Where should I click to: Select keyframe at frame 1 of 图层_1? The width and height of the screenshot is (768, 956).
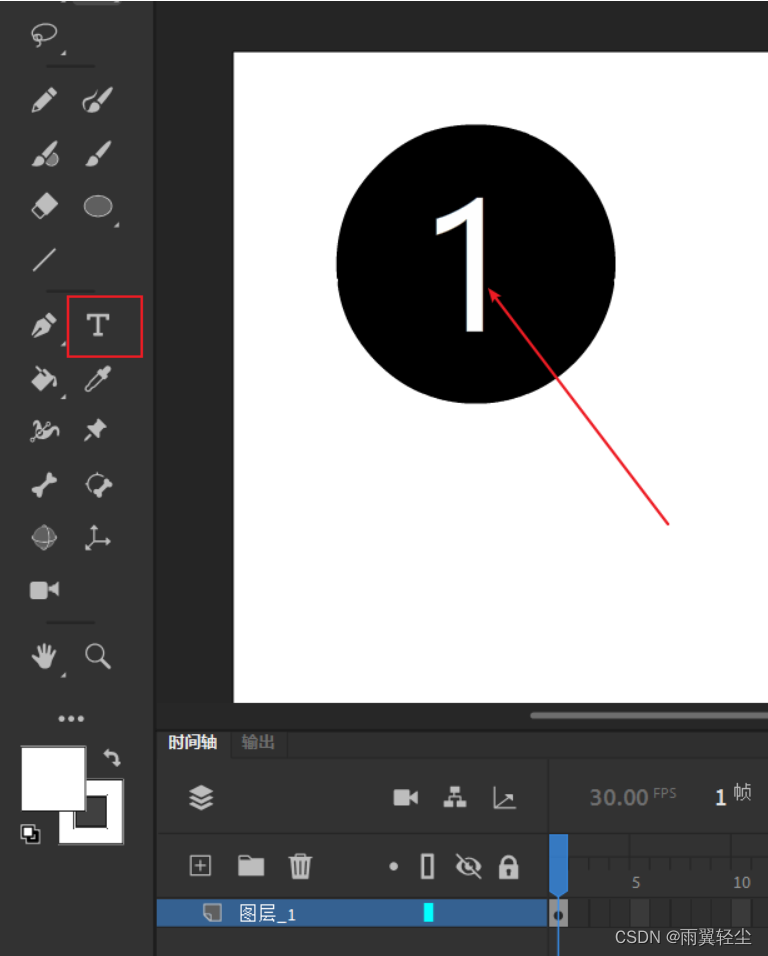(x=558, y=913)
